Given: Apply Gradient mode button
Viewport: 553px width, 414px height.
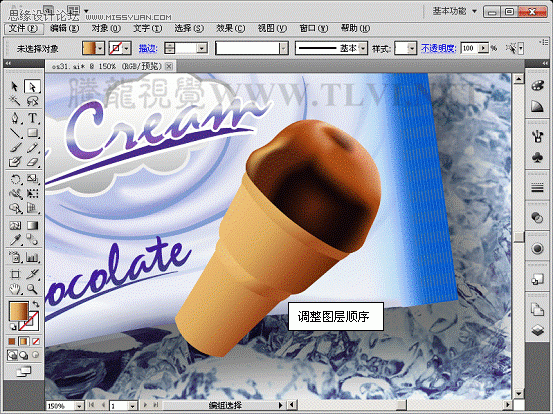Looking at the screenshot, I should click(24, 341).
